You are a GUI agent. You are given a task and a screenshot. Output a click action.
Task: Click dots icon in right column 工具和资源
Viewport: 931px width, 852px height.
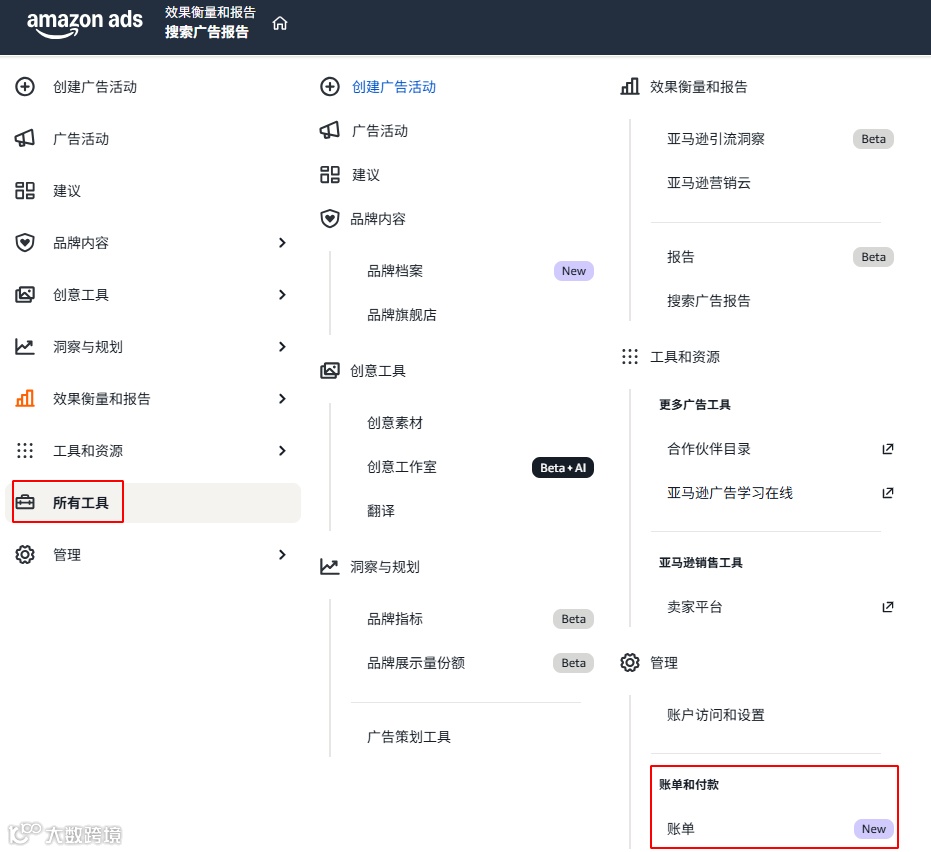[x=630, y=356]
